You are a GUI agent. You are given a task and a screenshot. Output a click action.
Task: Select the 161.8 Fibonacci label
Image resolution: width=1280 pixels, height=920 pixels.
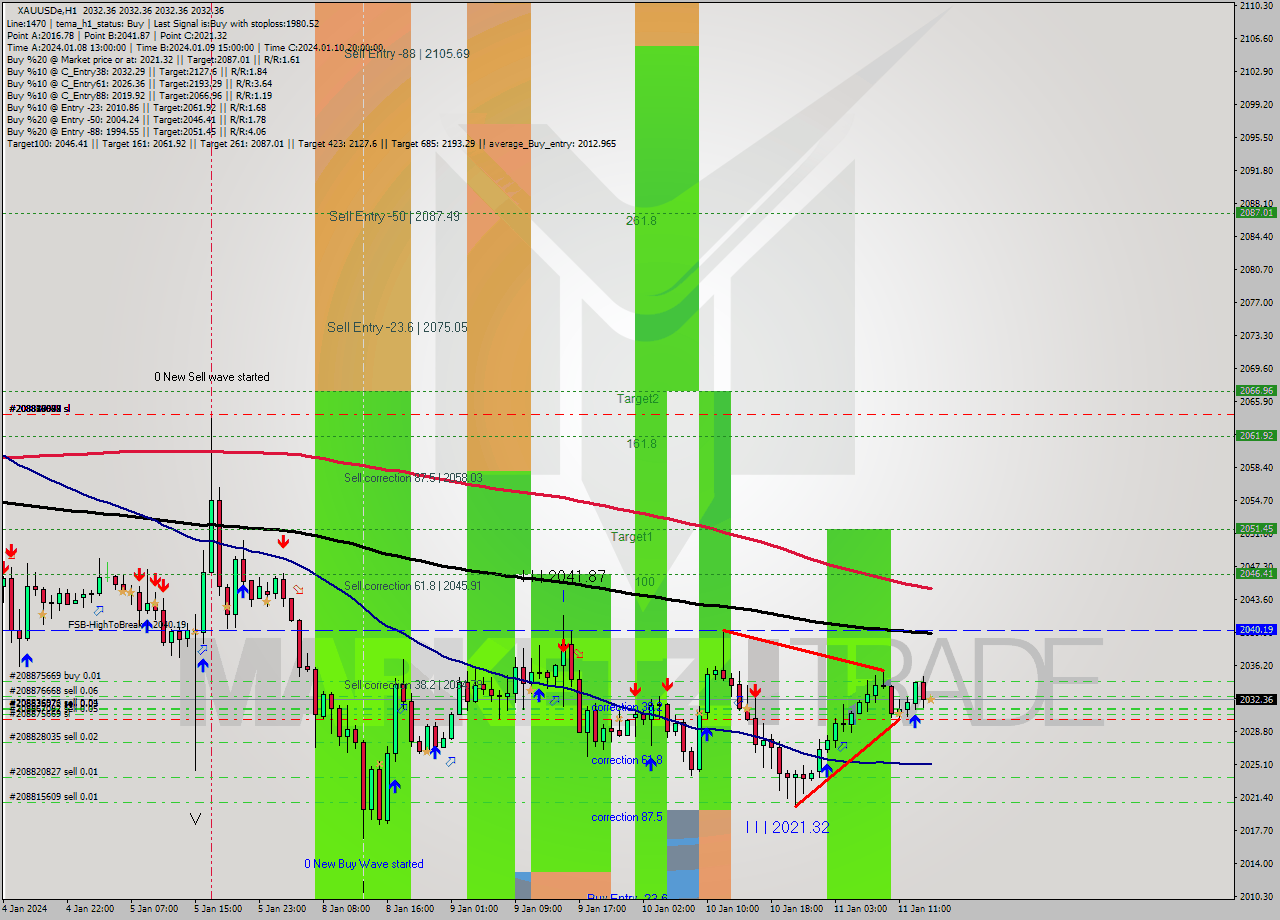641,443
